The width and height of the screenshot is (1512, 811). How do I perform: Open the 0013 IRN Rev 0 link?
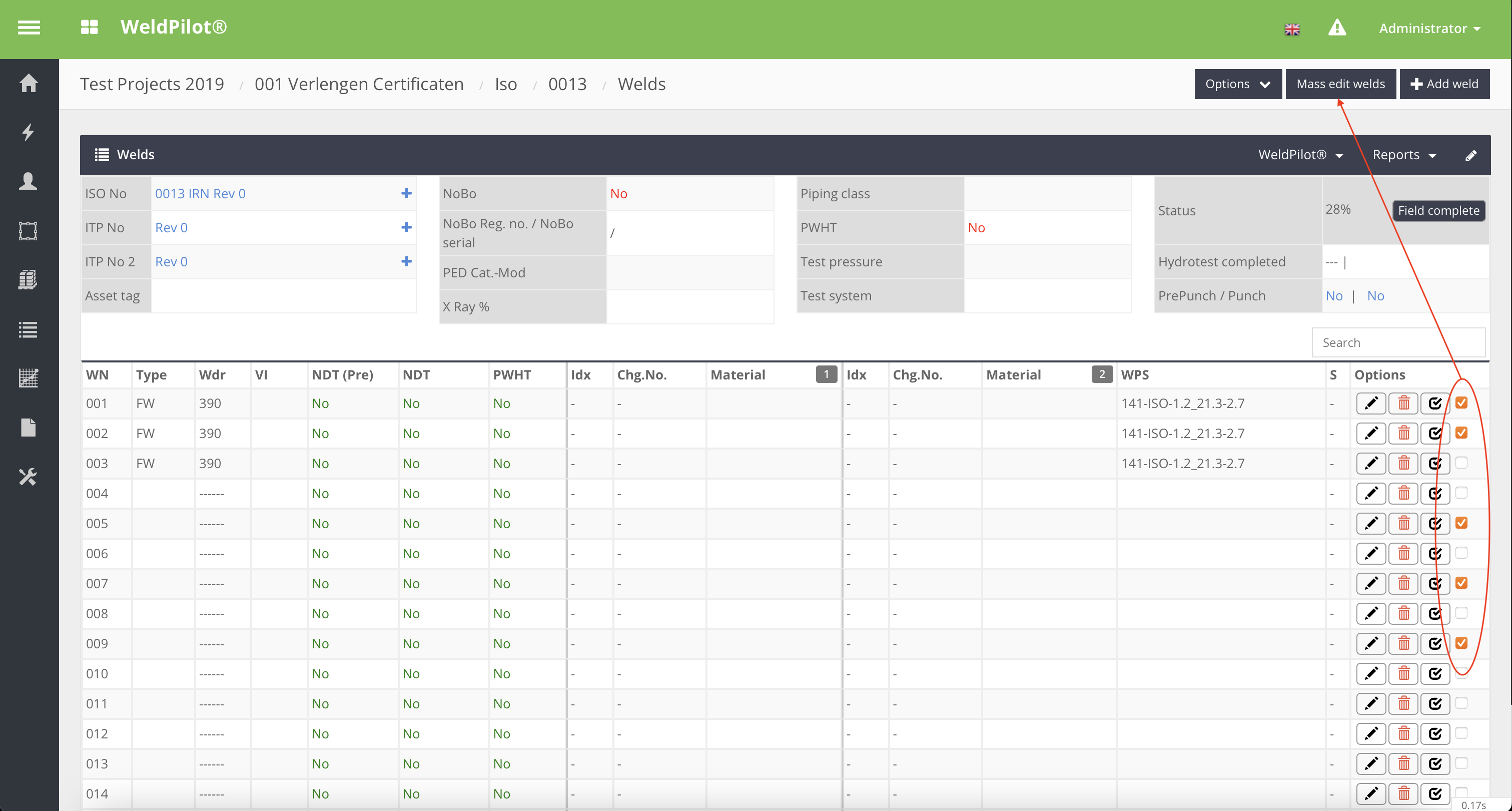click(x=200, y=194)
